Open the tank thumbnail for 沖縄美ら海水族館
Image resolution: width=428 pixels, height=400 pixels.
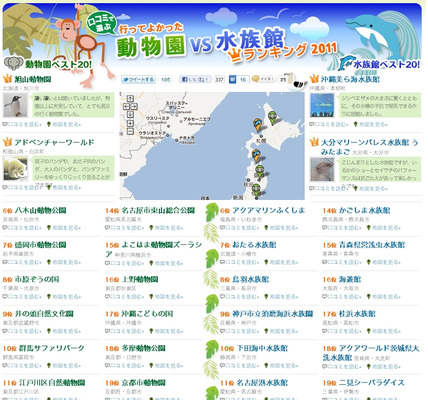pos(322,105)
